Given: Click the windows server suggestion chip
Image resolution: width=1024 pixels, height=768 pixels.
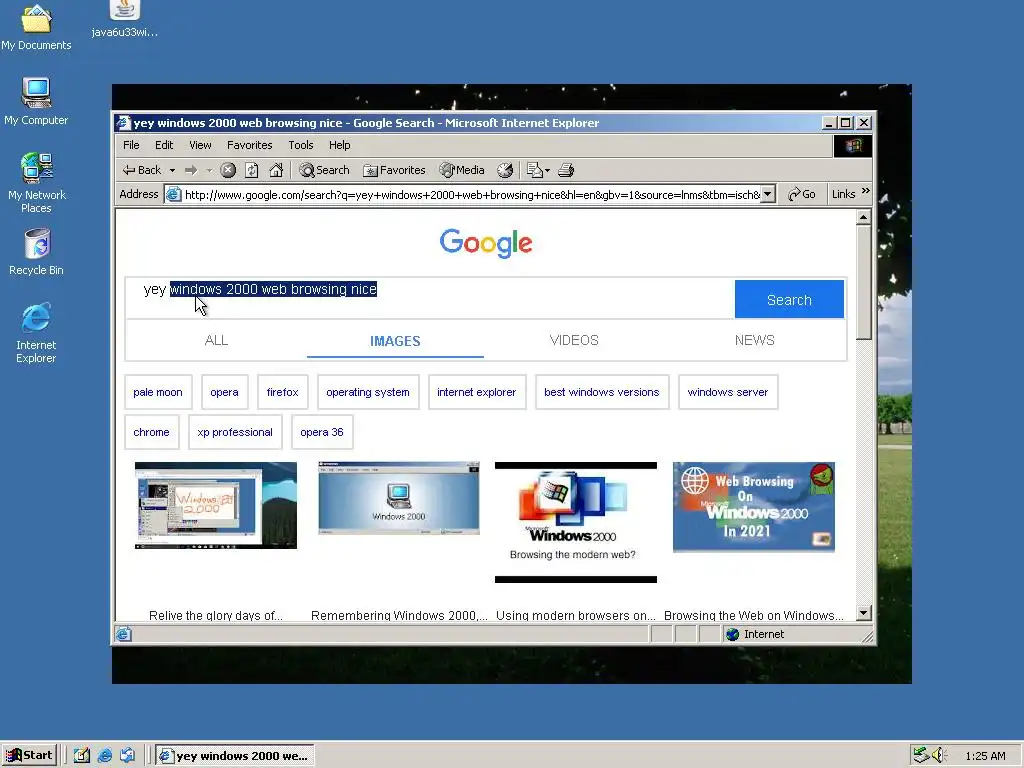Looking at the screenshot, I should (728, 392).
